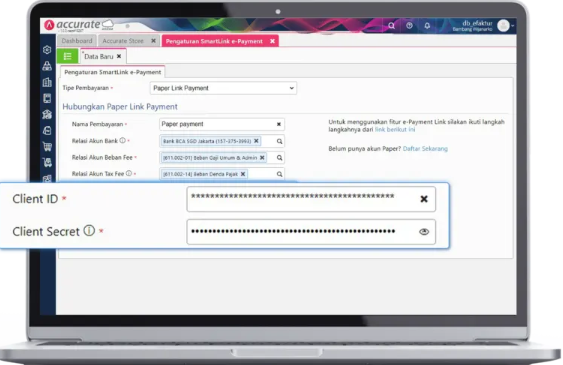563x365 pixels.
Task: Open the shopping cart sidebar icon
Action: (x=47, y=146)
